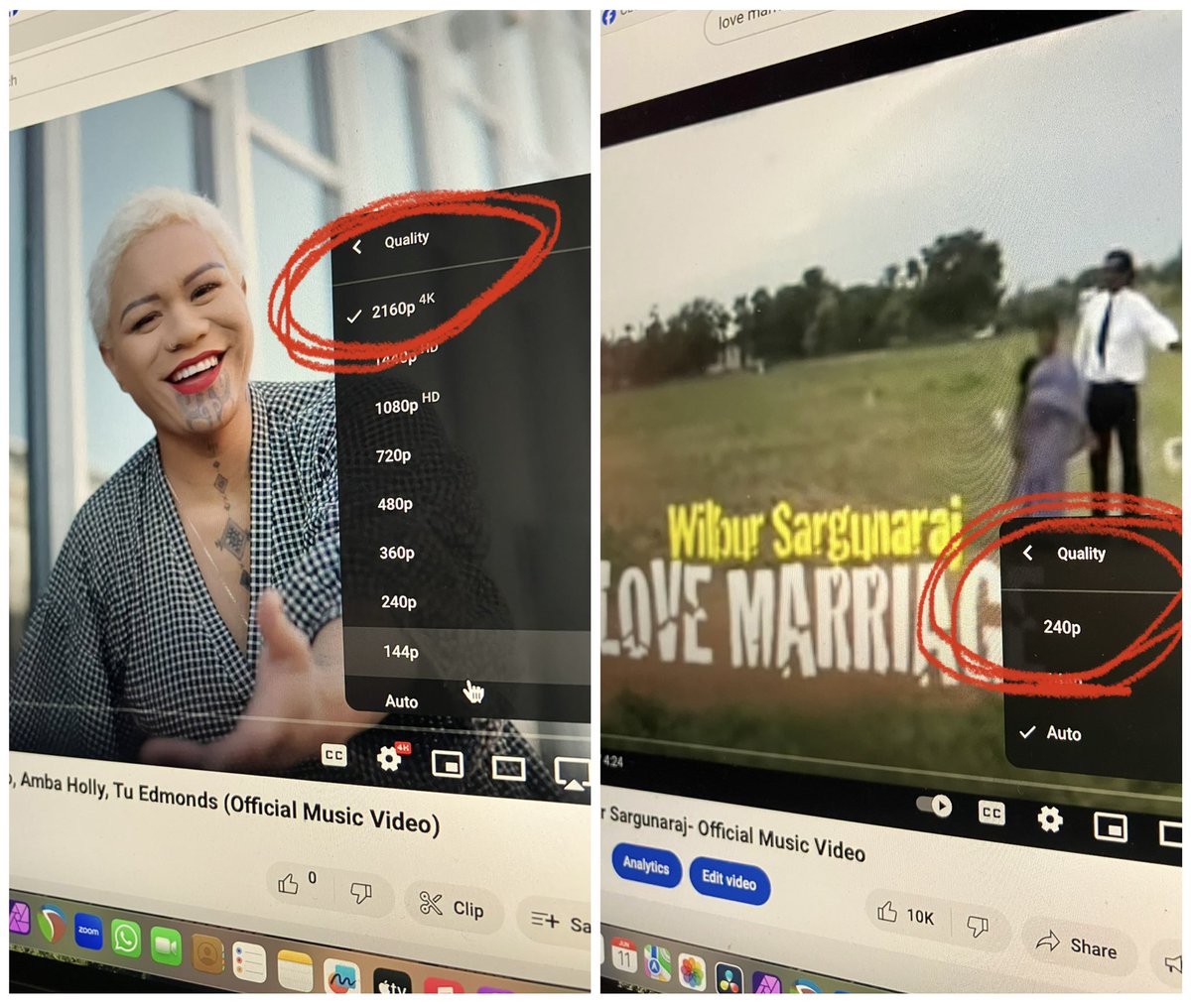Click the Wilbur Sargunaraj video progress bar
Viewport: 1191px width, 1008px height.
889,766
